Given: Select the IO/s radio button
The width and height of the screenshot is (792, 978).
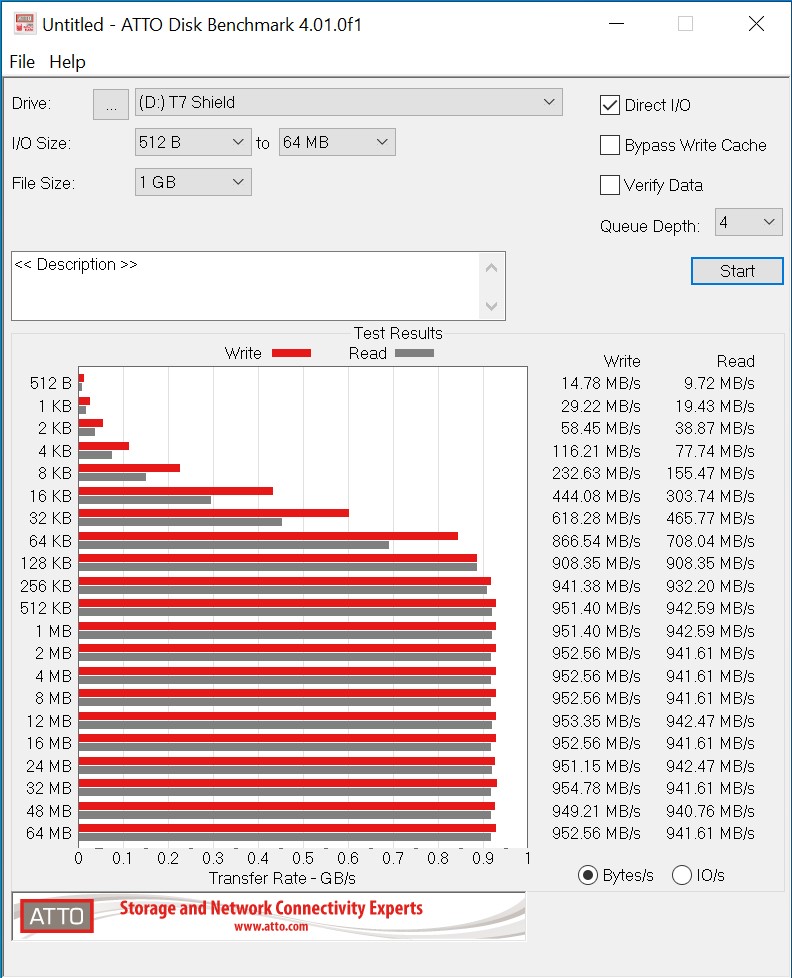Looking at the screenshot, I should [682, 875].
